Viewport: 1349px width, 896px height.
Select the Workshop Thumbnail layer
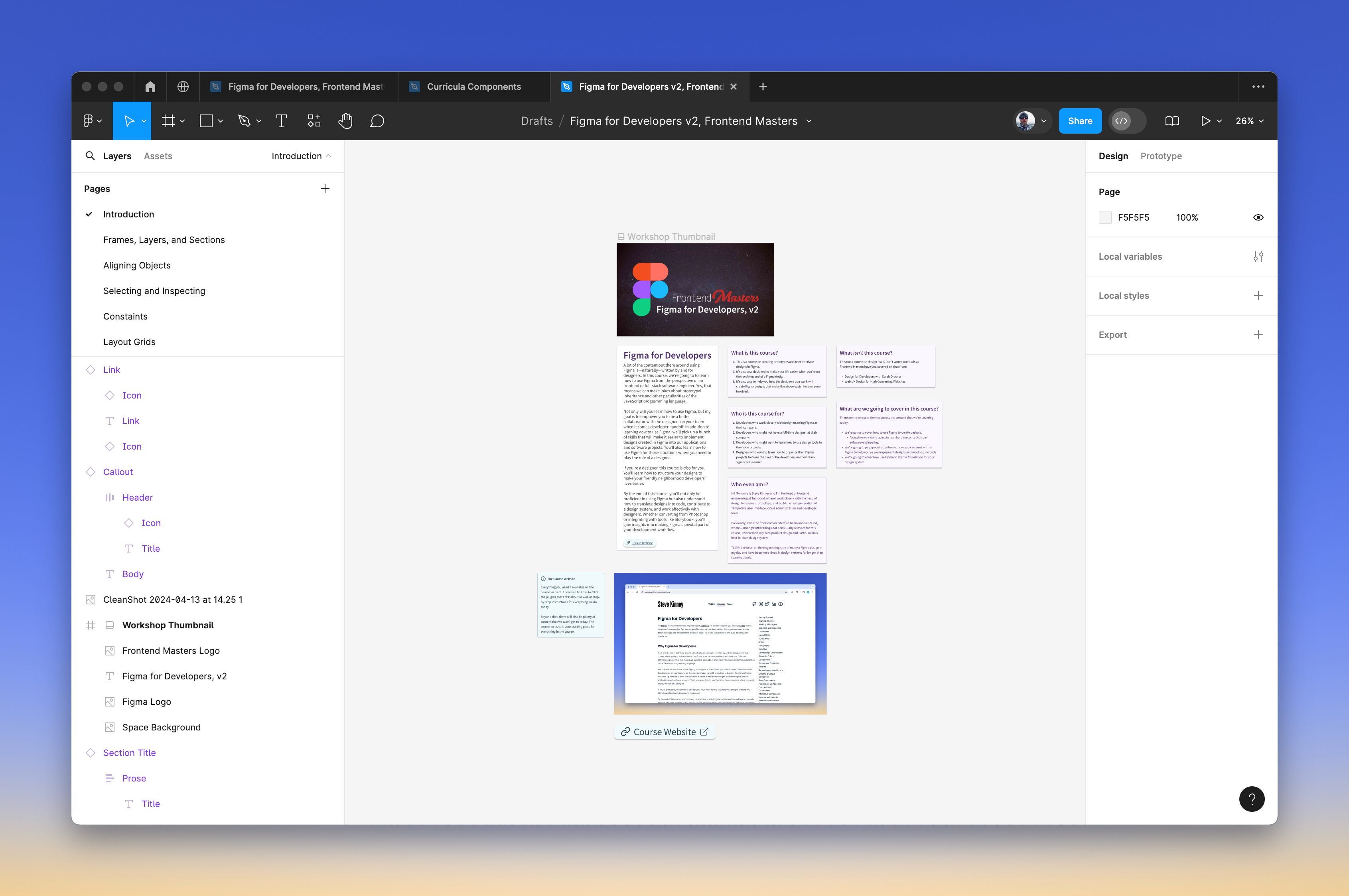pyautogui.click(x=168, y=625)
